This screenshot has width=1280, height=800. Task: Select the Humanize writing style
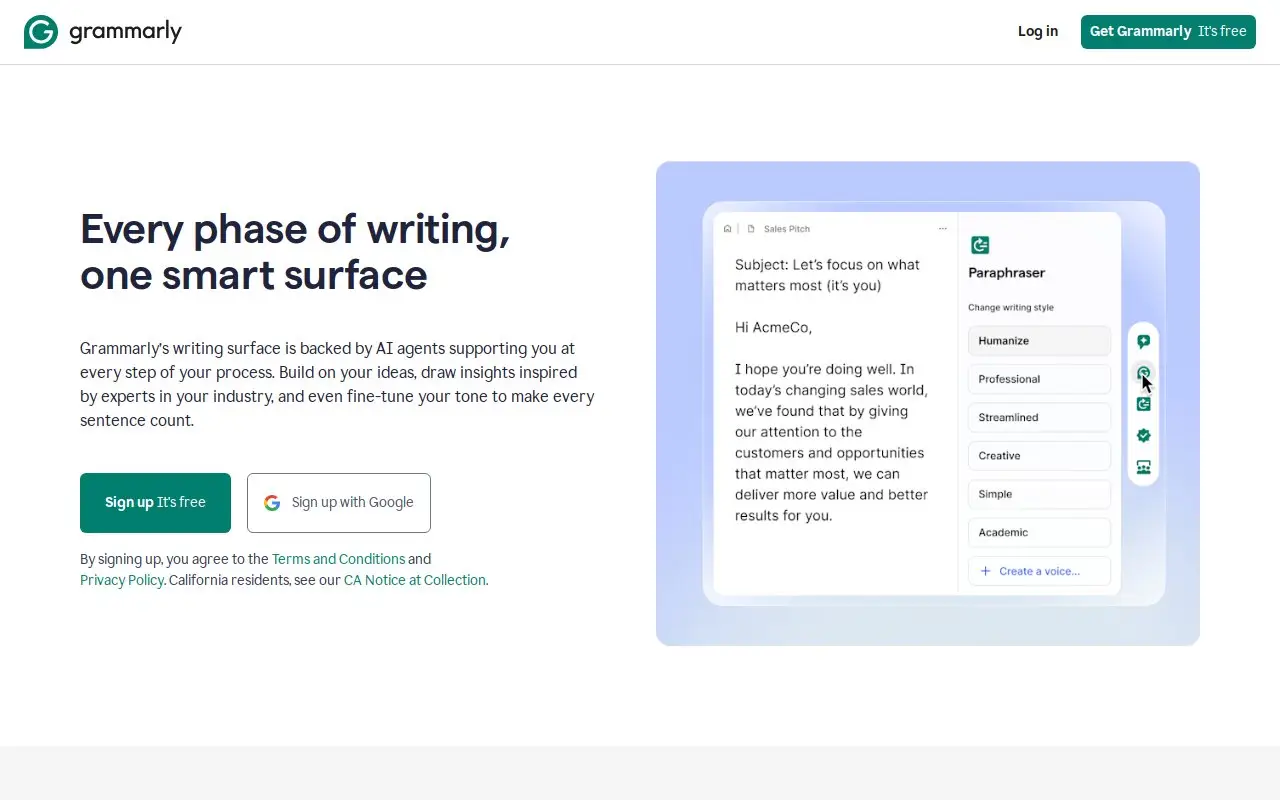coord(1039,341)
